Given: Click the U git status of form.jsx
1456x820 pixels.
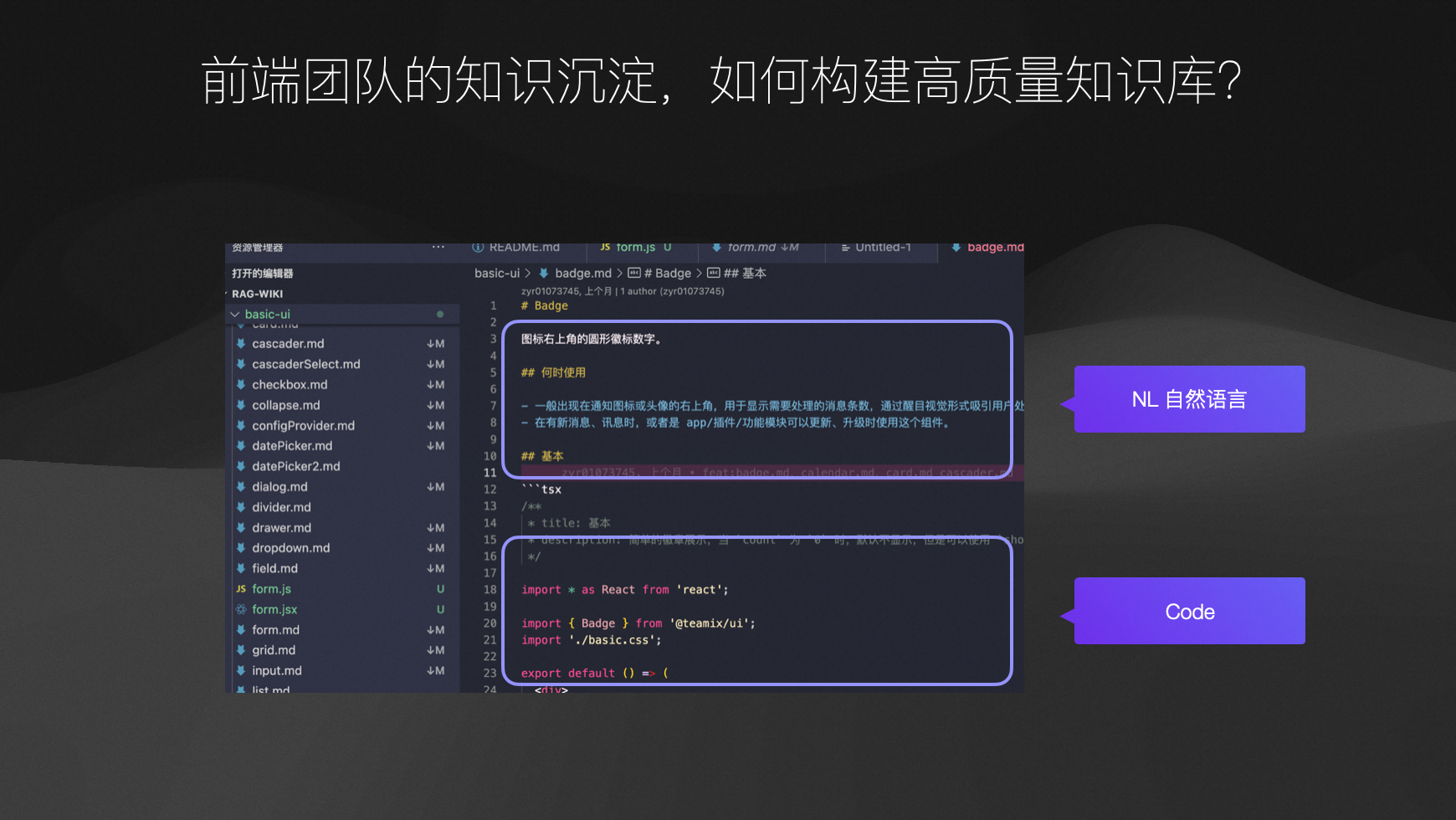Looking at the screenshot, I should 441,609.
